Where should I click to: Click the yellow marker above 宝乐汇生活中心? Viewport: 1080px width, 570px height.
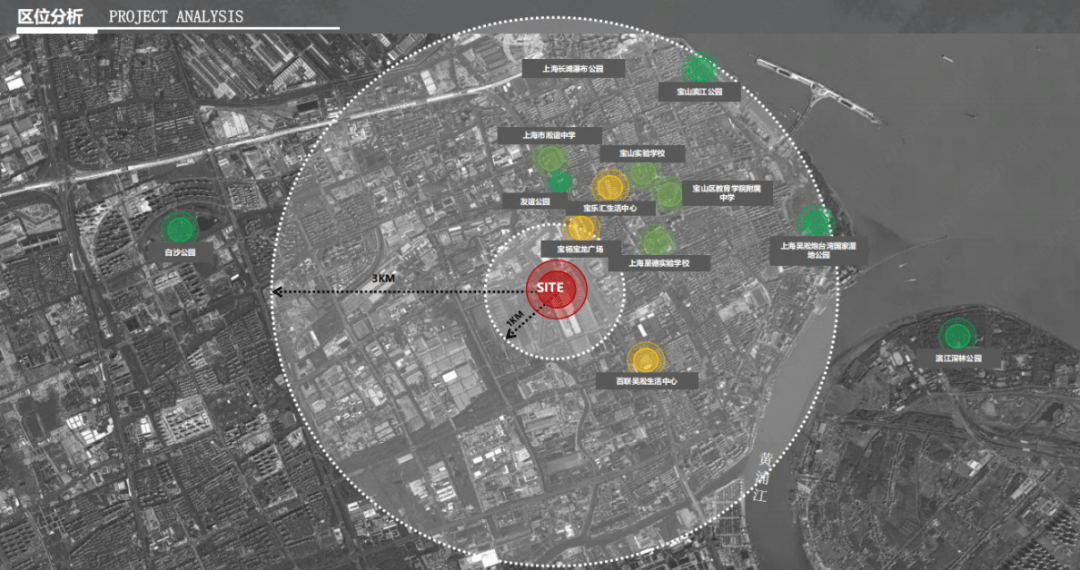pos(609,185)
